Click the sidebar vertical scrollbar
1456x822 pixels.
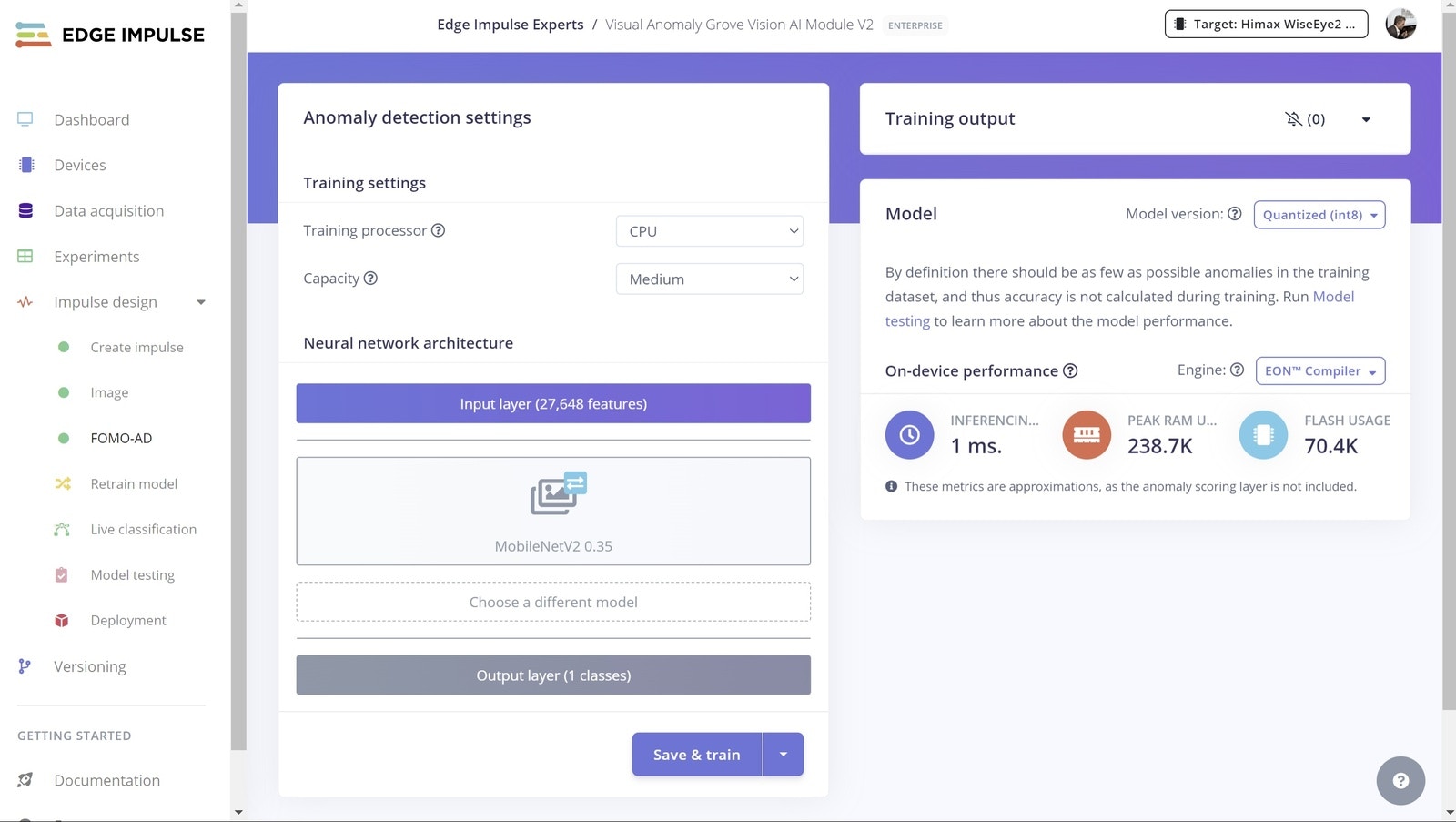(x=238, y=381)
